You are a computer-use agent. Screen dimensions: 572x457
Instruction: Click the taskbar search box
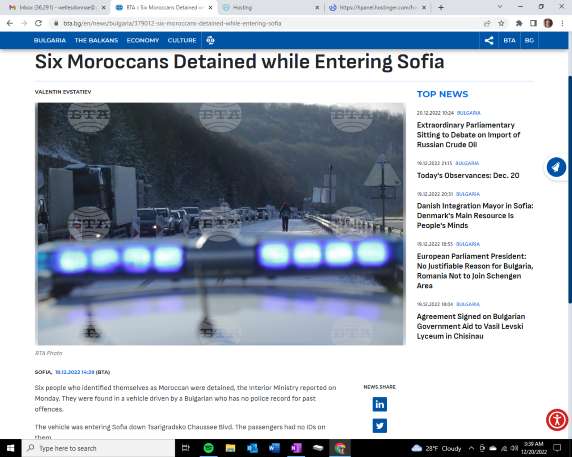pyautogui.click(x=98, y=448)
